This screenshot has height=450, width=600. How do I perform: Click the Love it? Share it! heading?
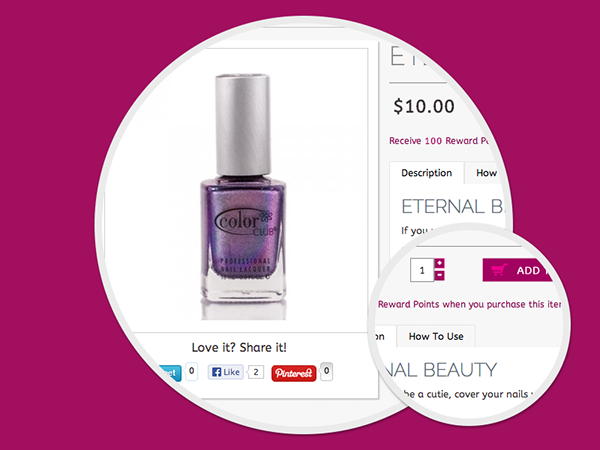[239, 347]
